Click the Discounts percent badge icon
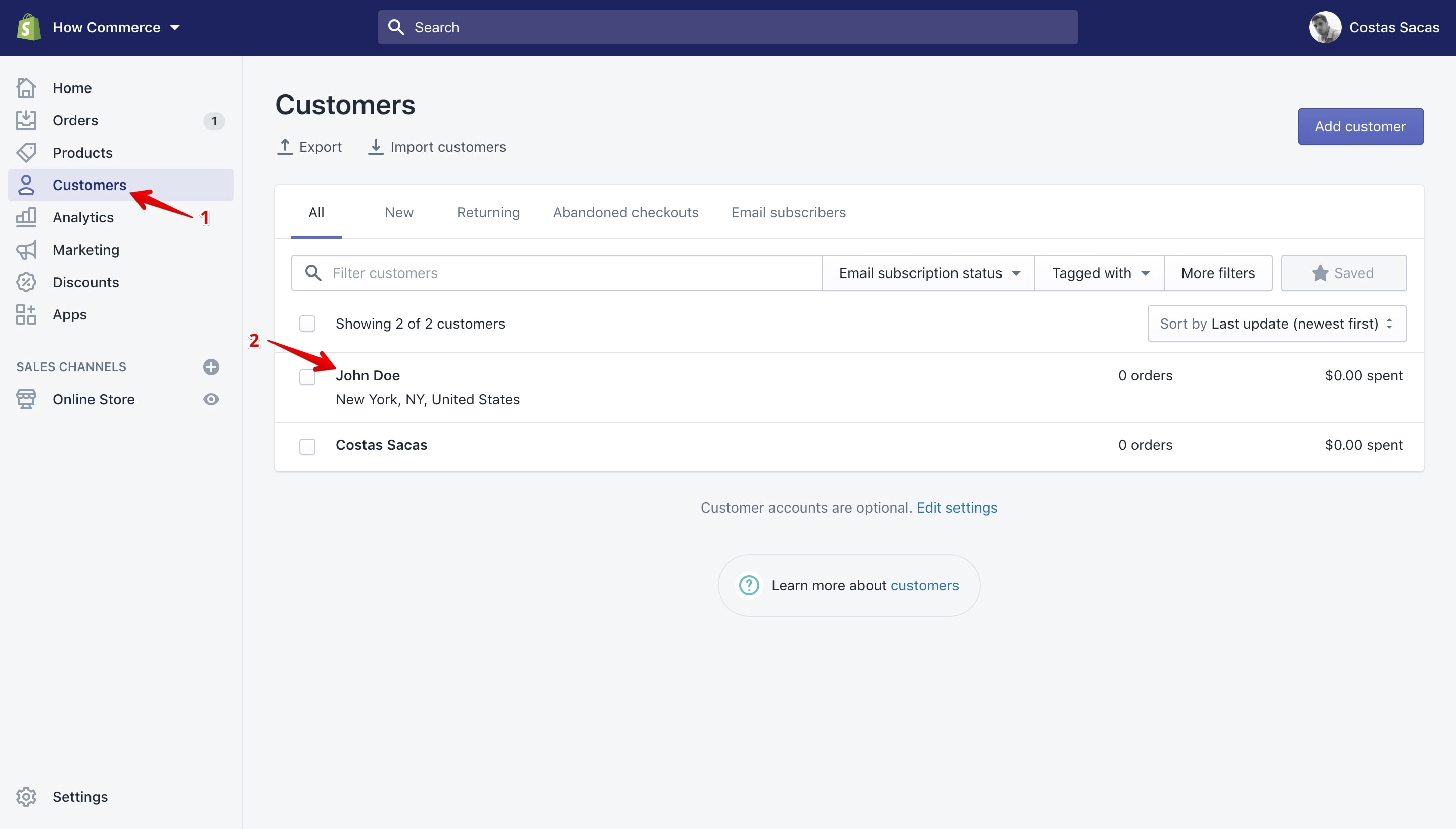This screenshot has width=1456, height=829. pyautogui.click(x=26, y=283)
